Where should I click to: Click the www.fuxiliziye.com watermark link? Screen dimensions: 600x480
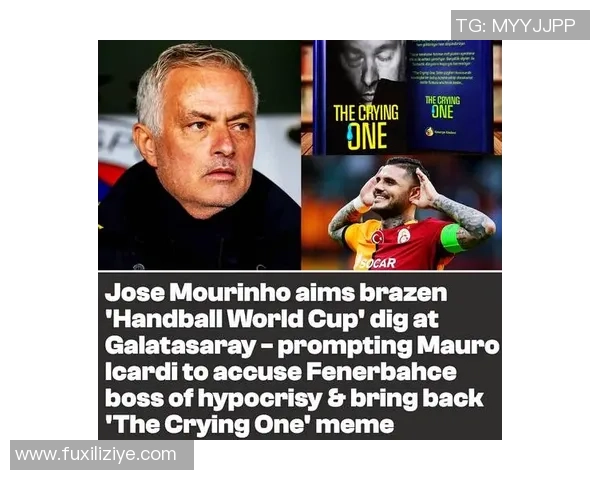pyautogui.click(x=96, y=455)
